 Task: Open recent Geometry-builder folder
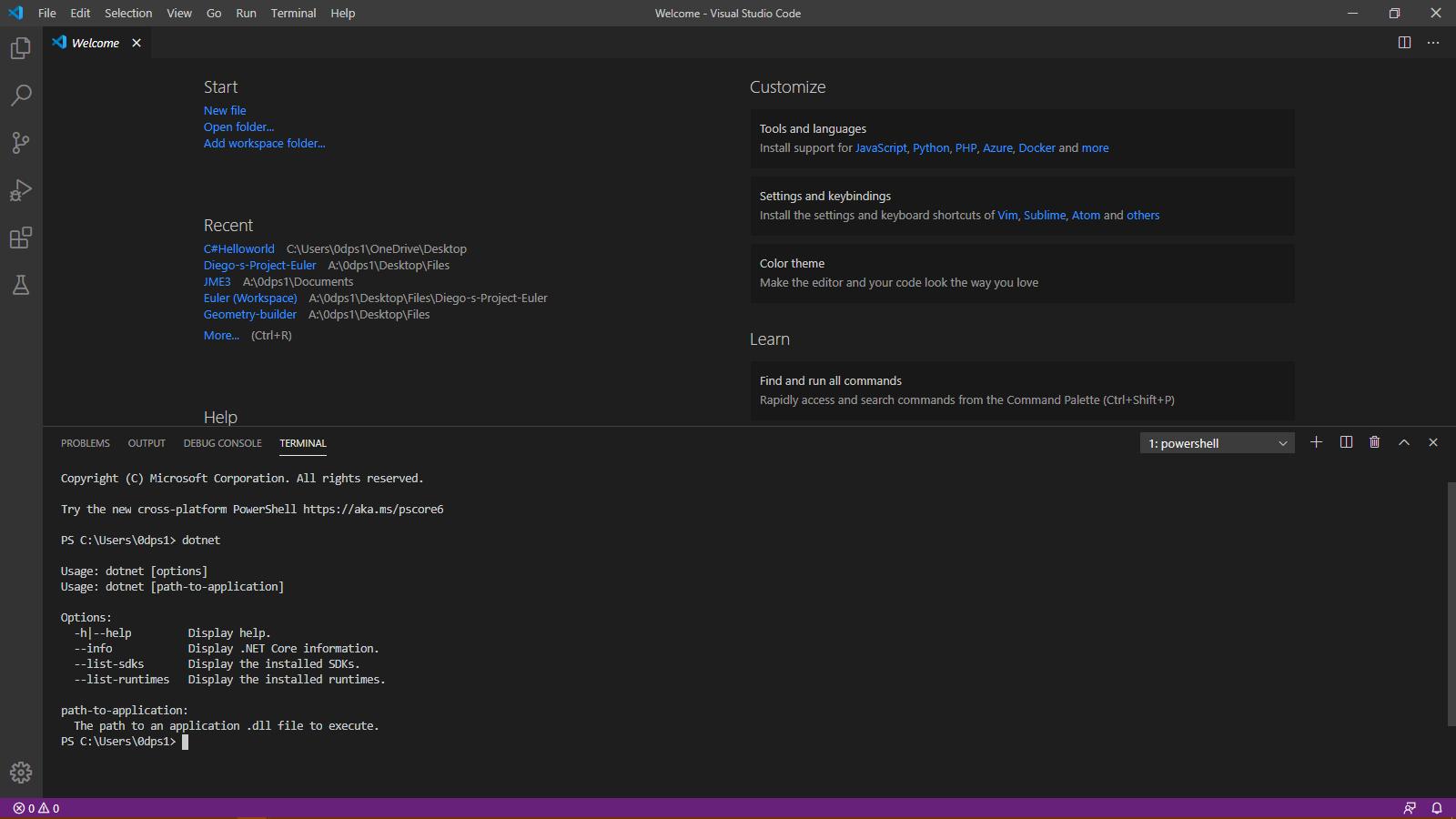pyautogui.click(x=250, y=314)
